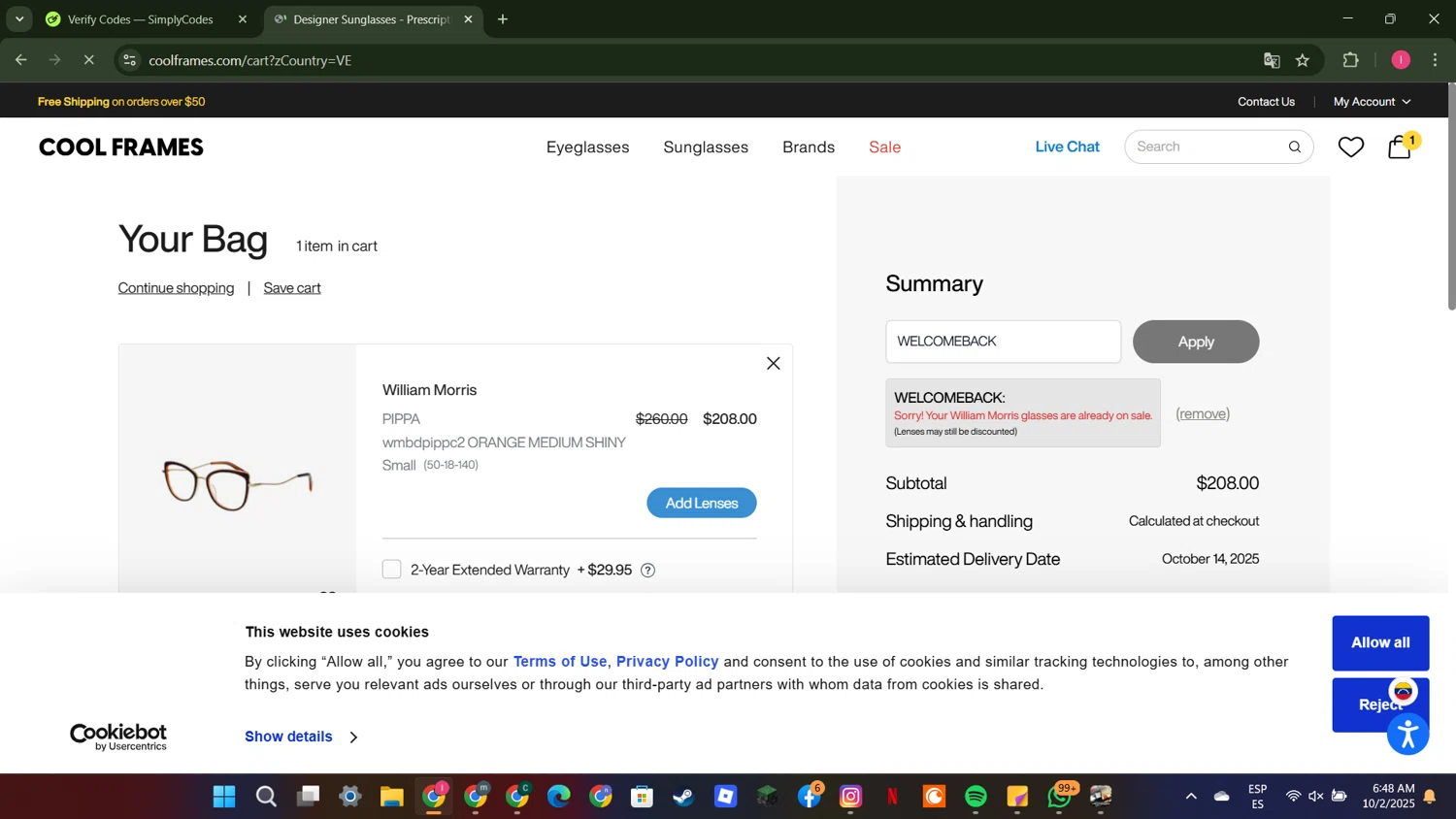The height and width of the screenshot is (819, 1456).
Task: View site information icon in address bar
Action: point(130,60)
